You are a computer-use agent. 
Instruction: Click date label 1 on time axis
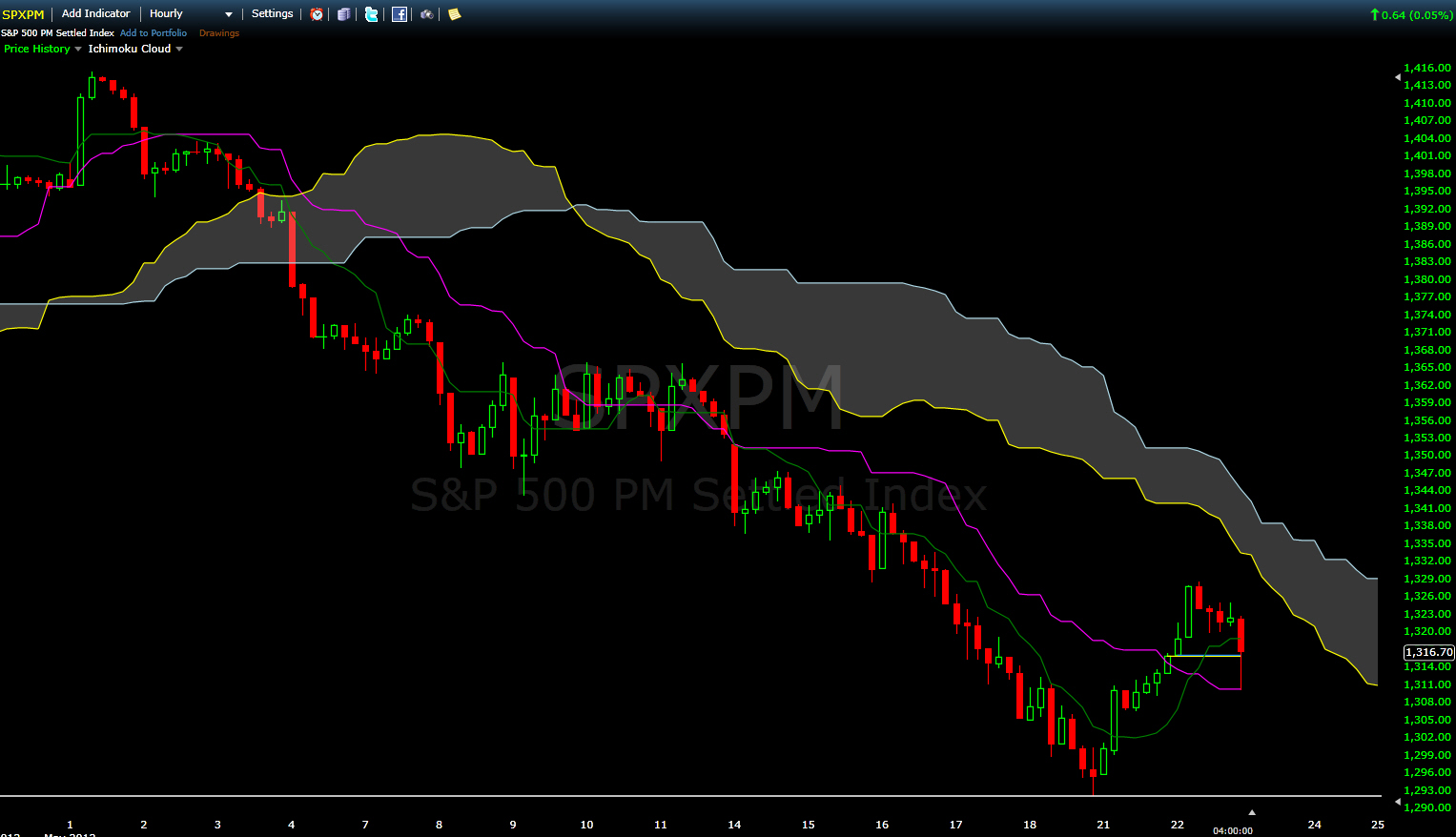click(70, 825)
